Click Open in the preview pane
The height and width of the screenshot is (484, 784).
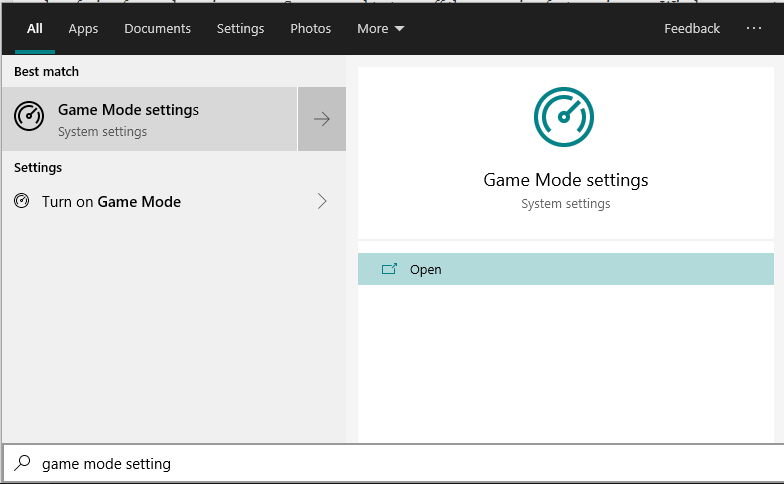point(566,270)
